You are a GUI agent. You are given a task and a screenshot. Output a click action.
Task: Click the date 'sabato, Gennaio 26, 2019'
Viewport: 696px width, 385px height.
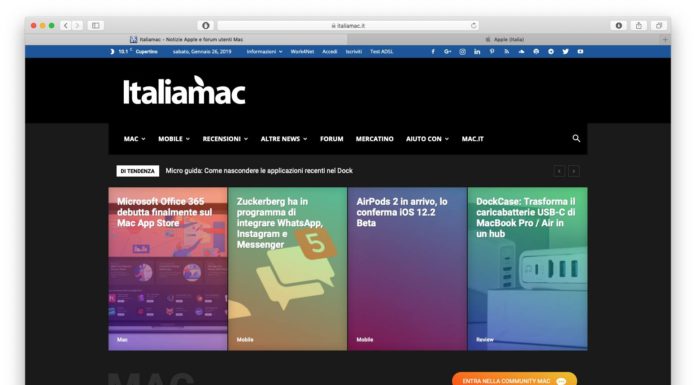[x=202, y=52]
